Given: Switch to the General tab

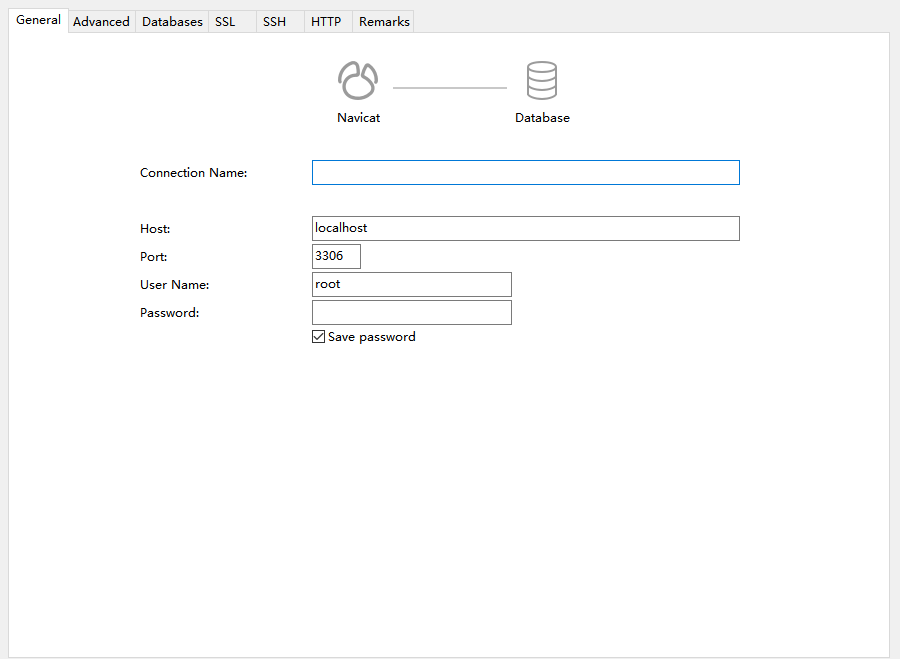Looking at the screenshot, I should pyautogui.click(x=38, y=20).
